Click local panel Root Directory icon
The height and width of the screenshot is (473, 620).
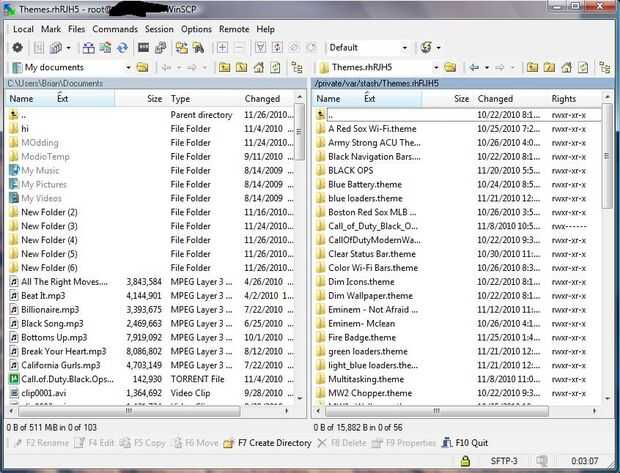click(x=242, y=68)
